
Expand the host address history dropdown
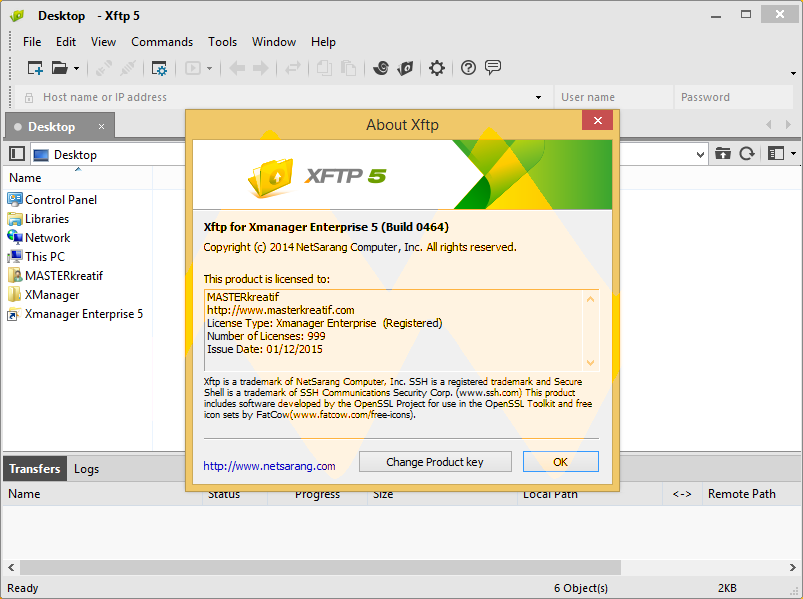point(538,97)
